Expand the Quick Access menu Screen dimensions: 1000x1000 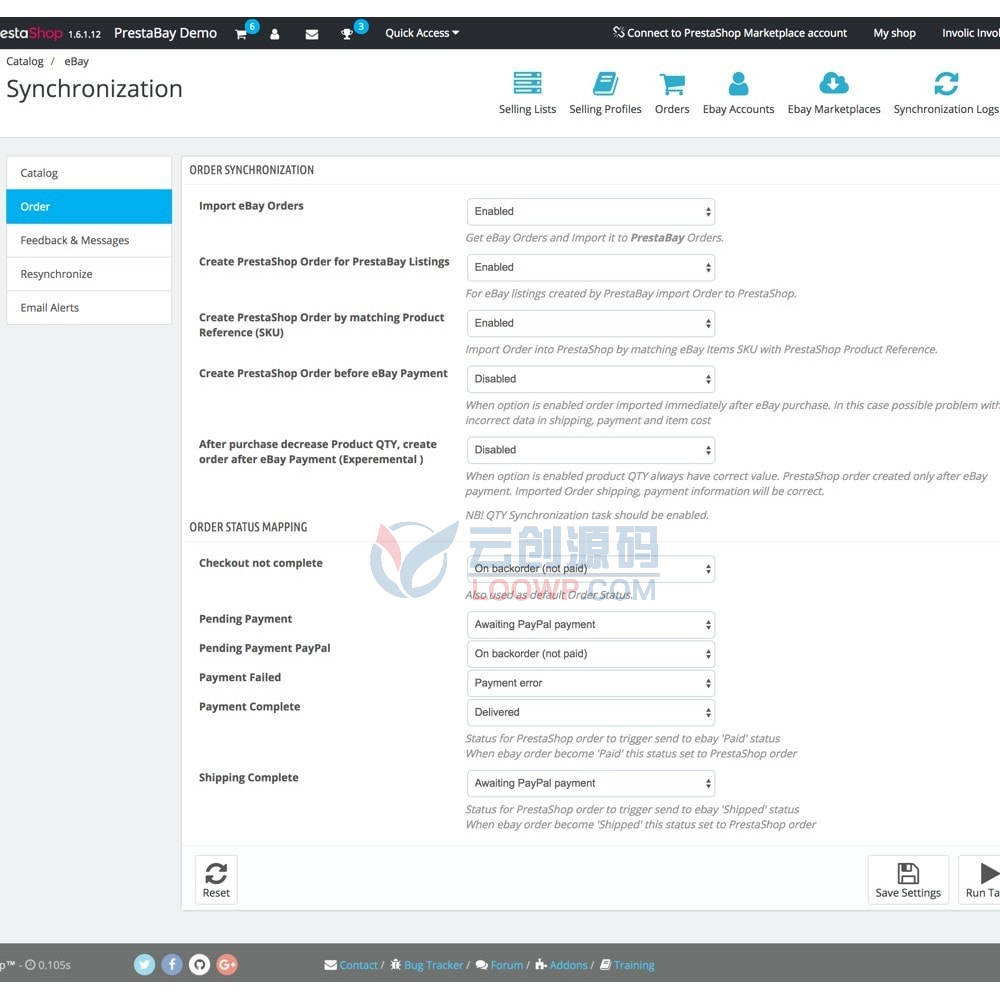(422, 33)
